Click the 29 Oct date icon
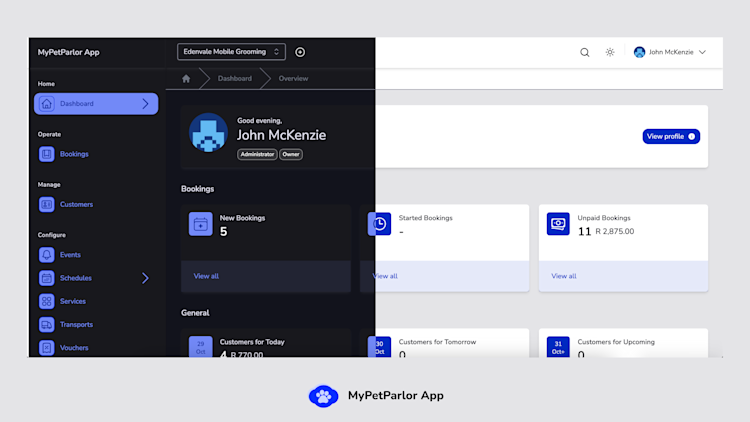This screenshot has width=750, height=422. click(200, 347)
